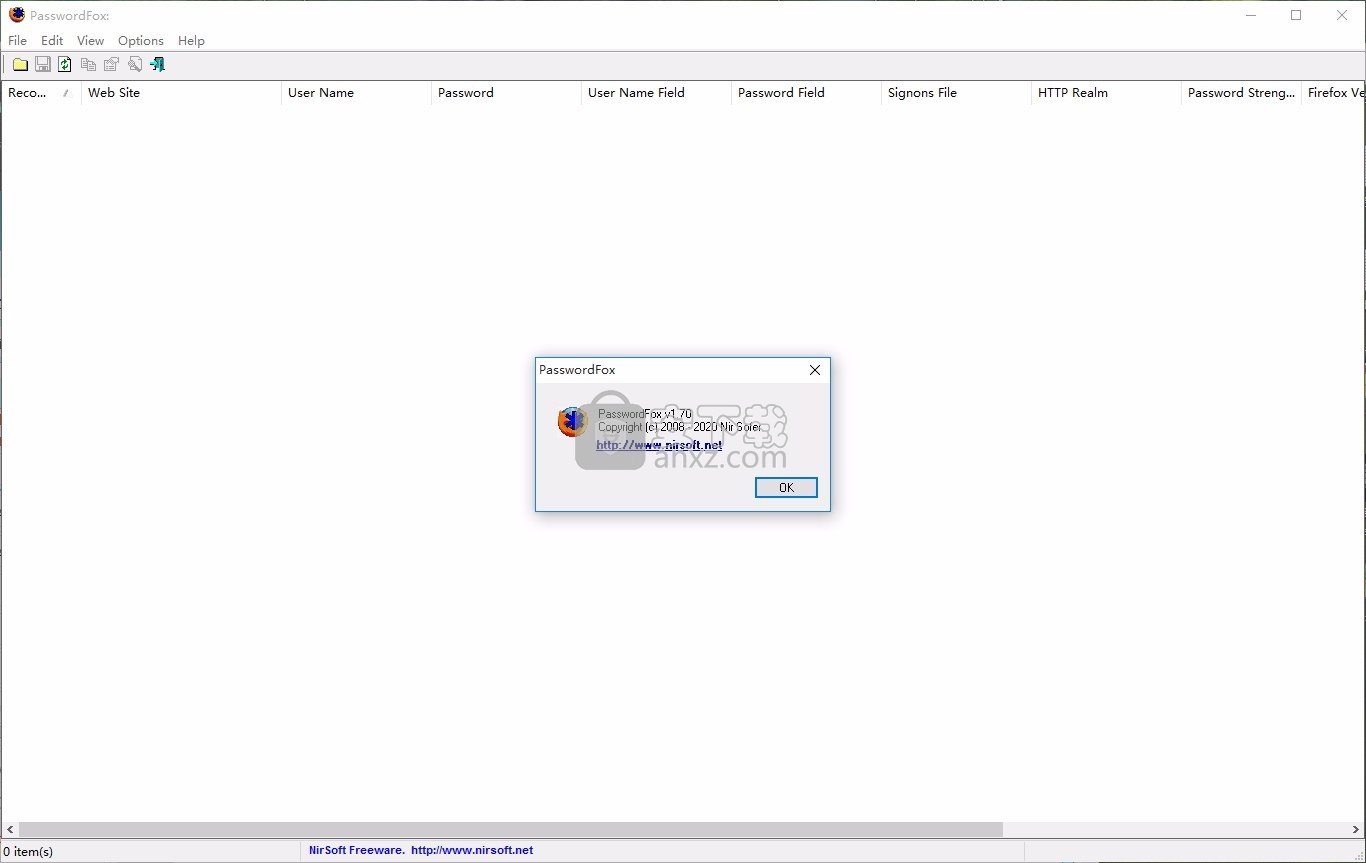This screenshot has width=1366, height=863.
Task: Click the Exit door toolbar icon
Action: (x=157, y=64)
